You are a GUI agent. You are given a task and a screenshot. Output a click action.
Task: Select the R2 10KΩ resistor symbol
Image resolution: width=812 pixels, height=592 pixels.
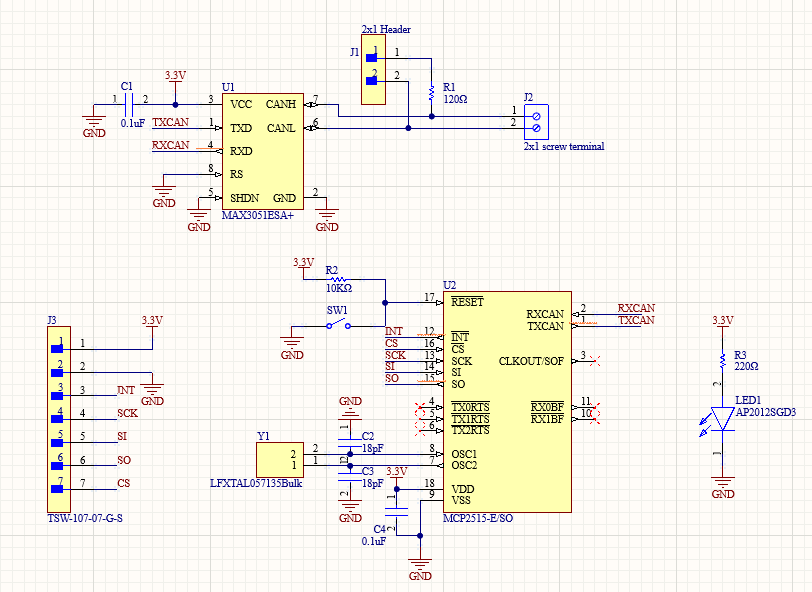coord(339,279)
